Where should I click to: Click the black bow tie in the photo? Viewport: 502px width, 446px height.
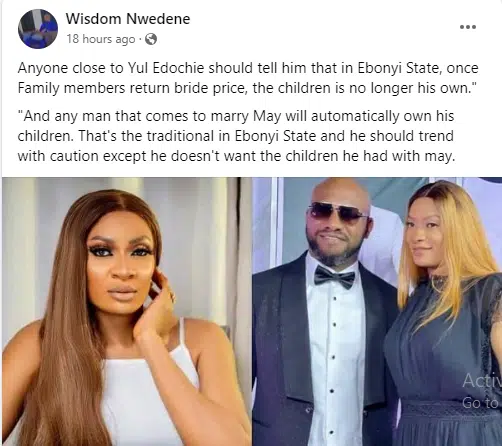coord(335,277)
